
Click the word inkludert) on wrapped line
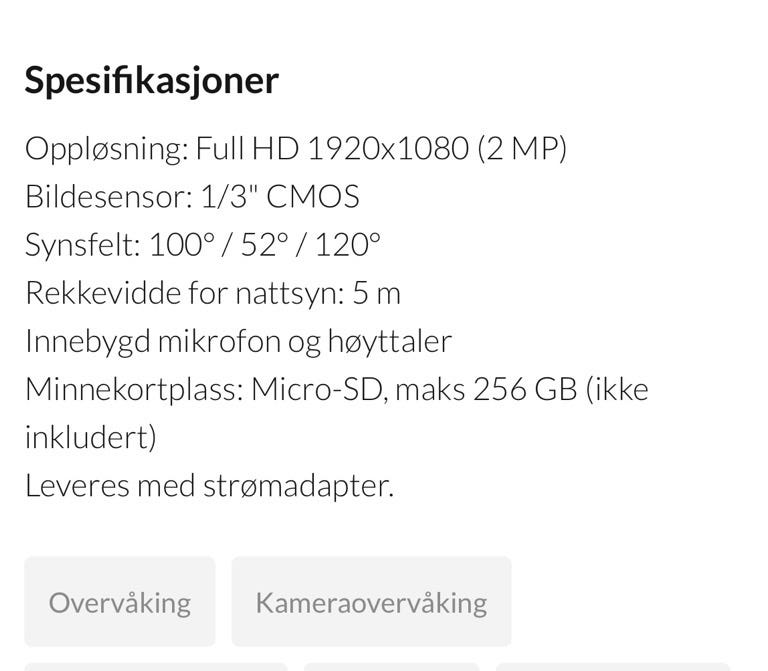tap(91, 437)
